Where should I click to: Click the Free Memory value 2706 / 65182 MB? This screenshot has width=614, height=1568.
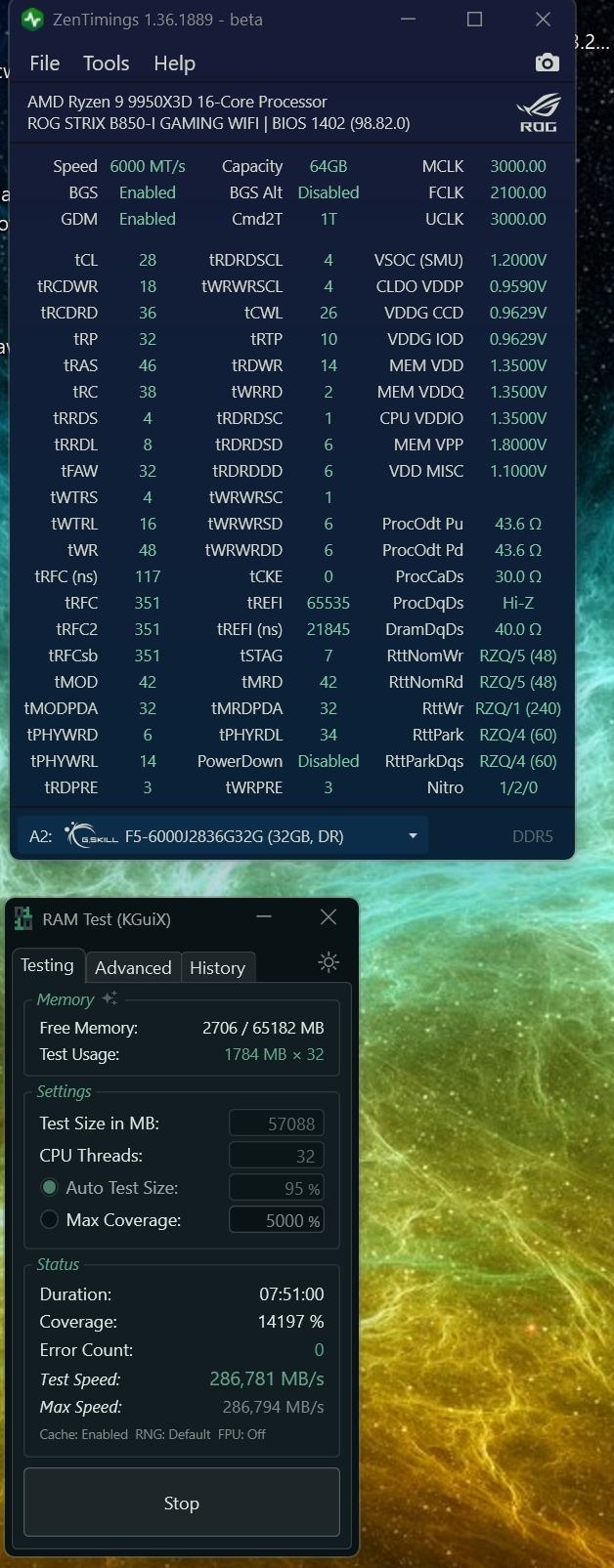pyautogui.click(x=263, y=1028)
